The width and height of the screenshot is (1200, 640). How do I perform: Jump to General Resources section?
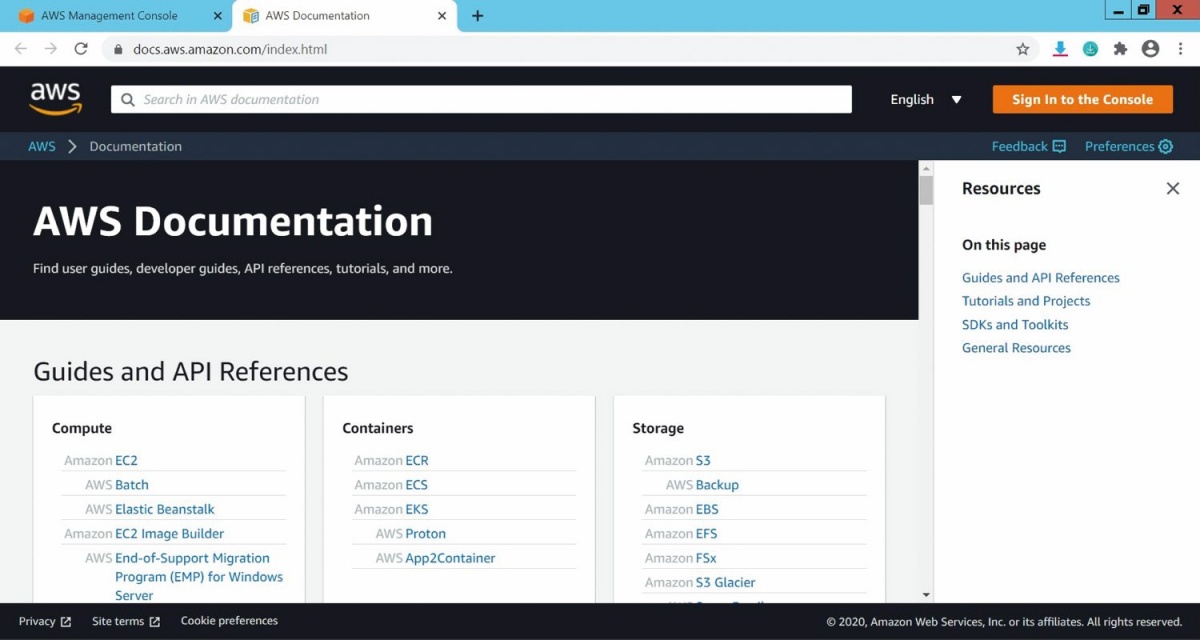point(1016,348)
